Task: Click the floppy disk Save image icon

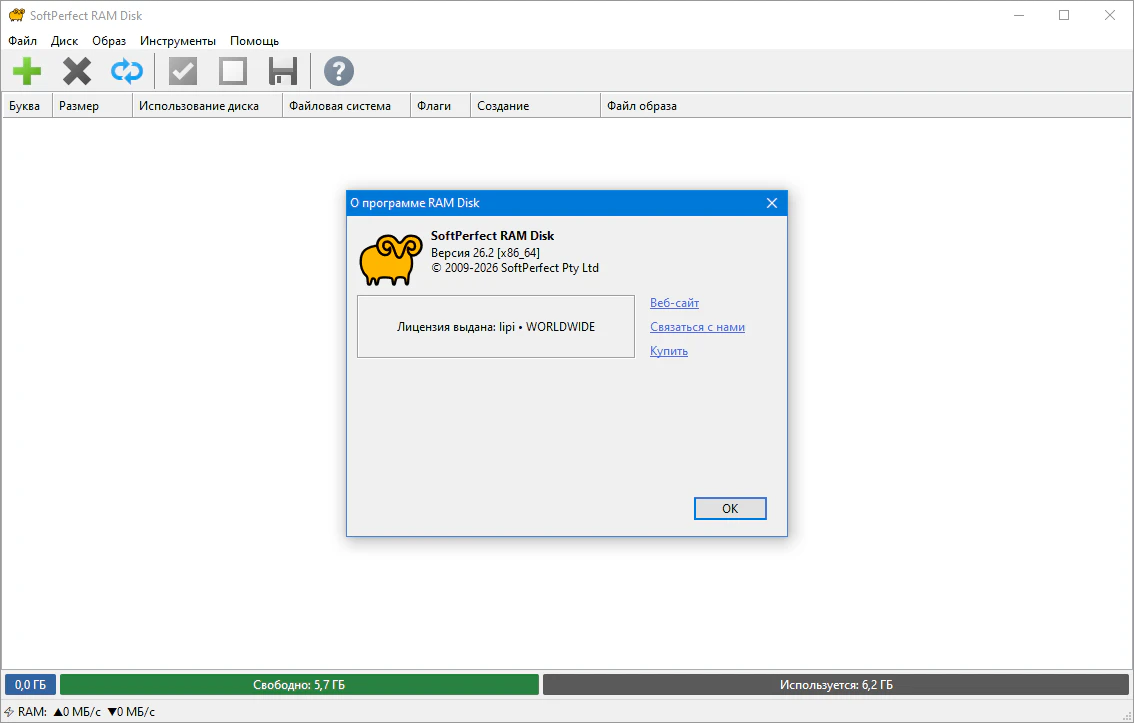Action: click(283, 71)
